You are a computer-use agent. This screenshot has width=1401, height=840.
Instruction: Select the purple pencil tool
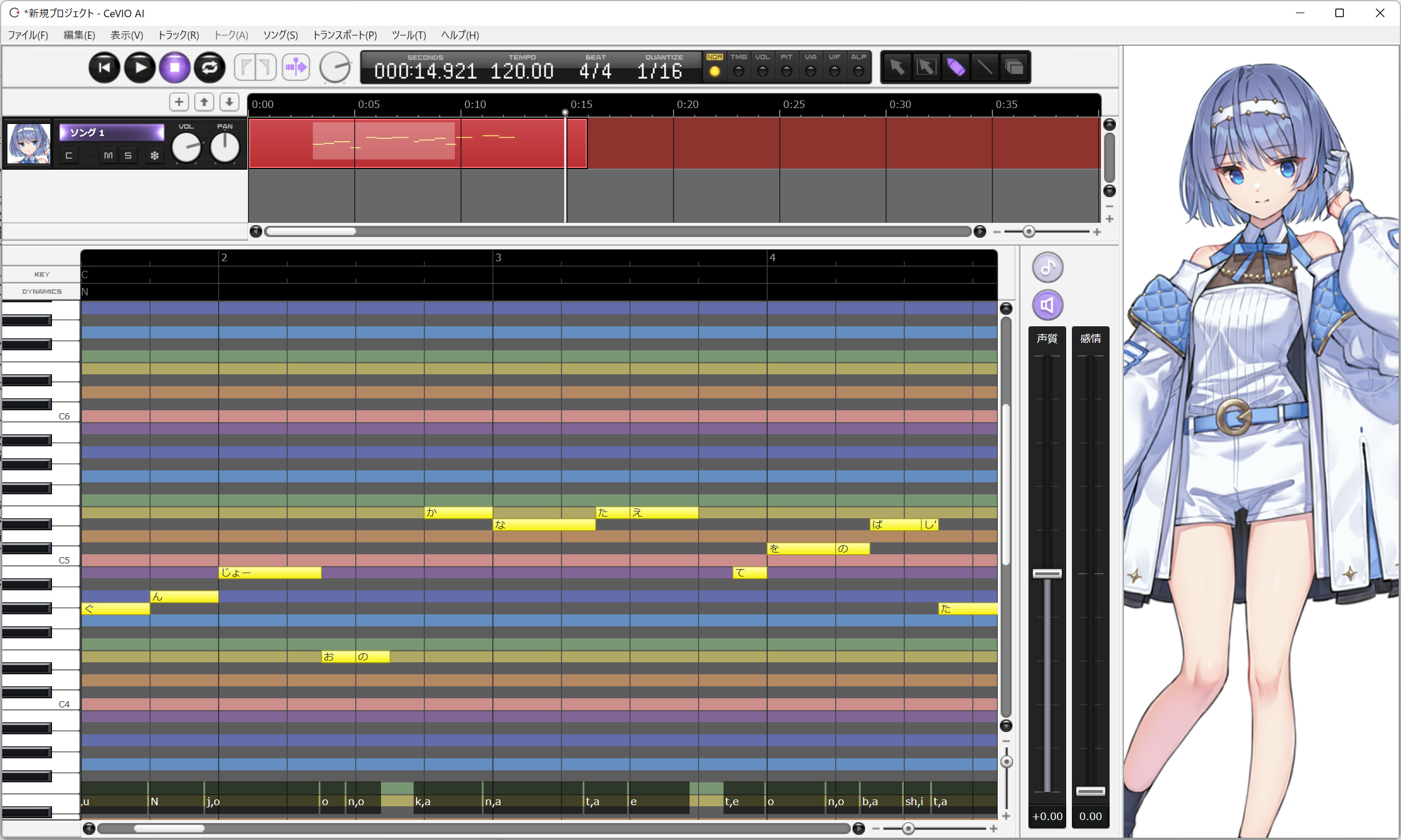click(x=955, y=67)
